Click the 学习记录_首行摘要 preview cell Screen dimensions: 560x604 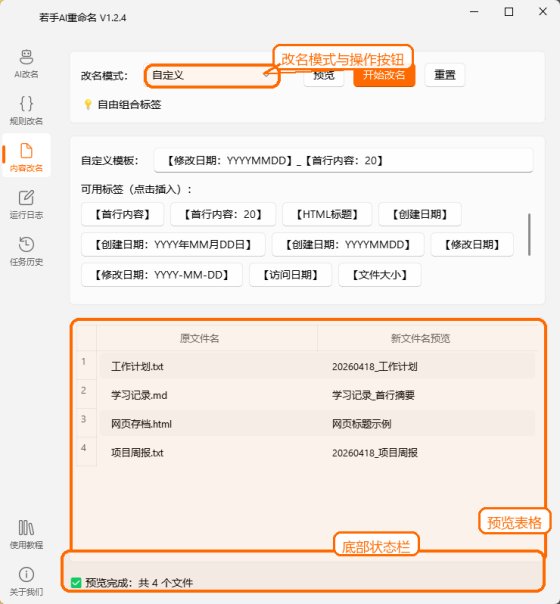pos(373,395)
